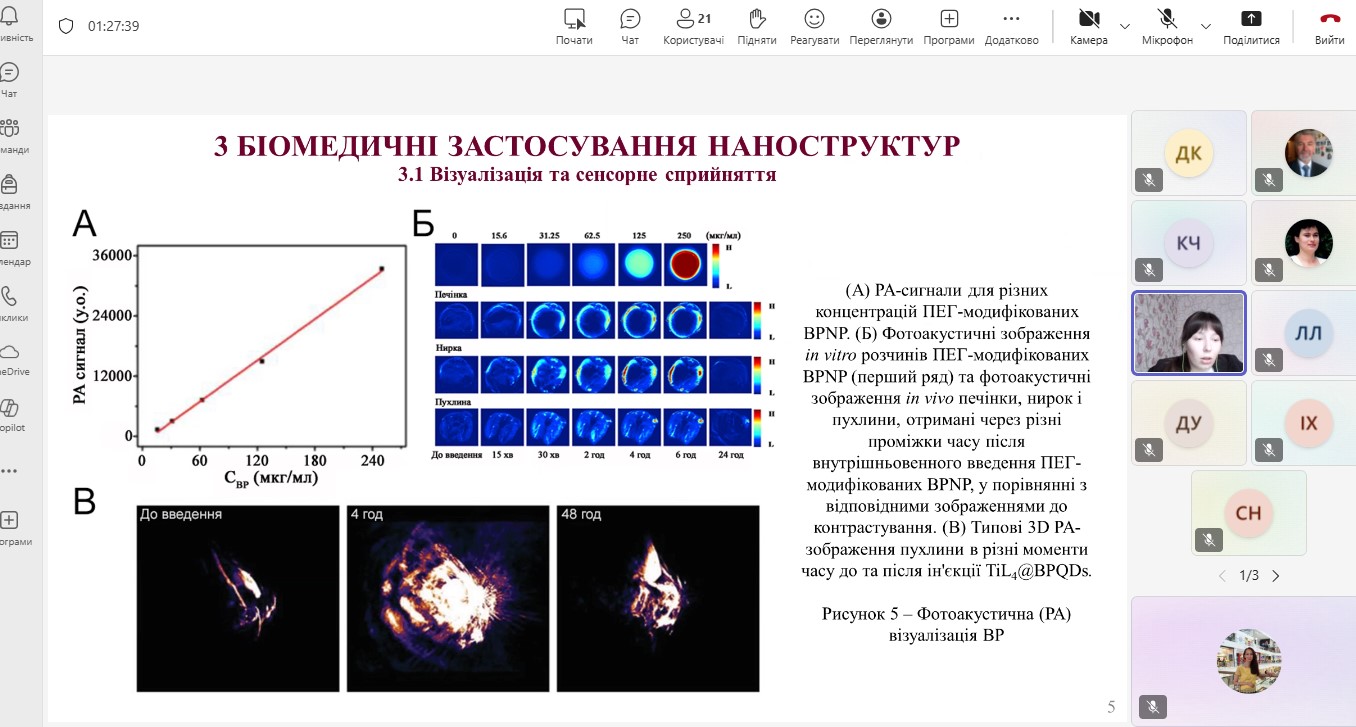
Task: Go to the next page of participants
Action: pyautogui.click(x=1275, y=576)
